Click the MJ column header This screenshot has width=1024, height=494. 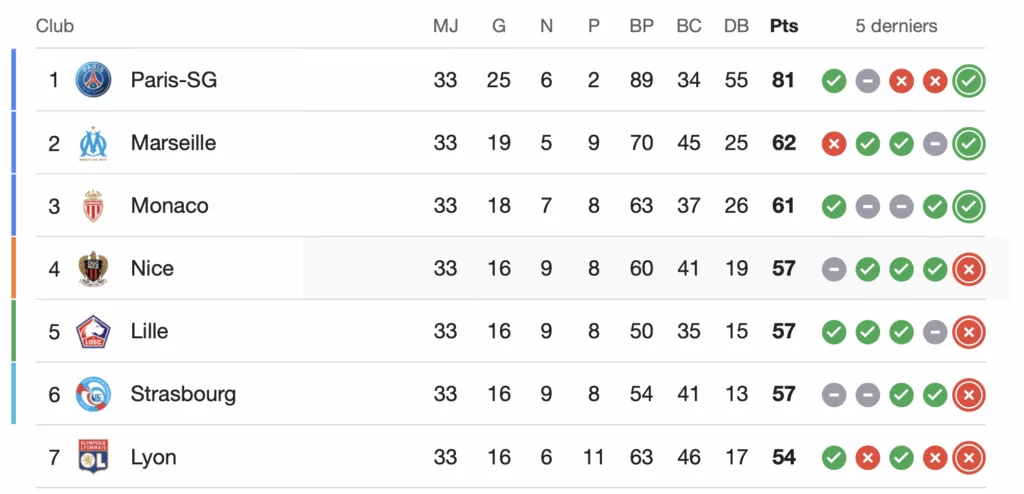[x=445, y=26]
